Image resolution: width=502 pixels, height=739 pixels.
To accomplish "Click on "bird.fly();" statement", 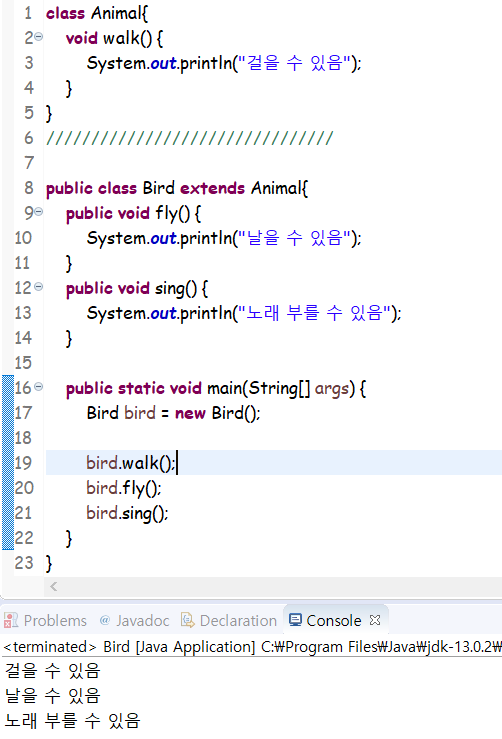I will (x=123, y=488).
